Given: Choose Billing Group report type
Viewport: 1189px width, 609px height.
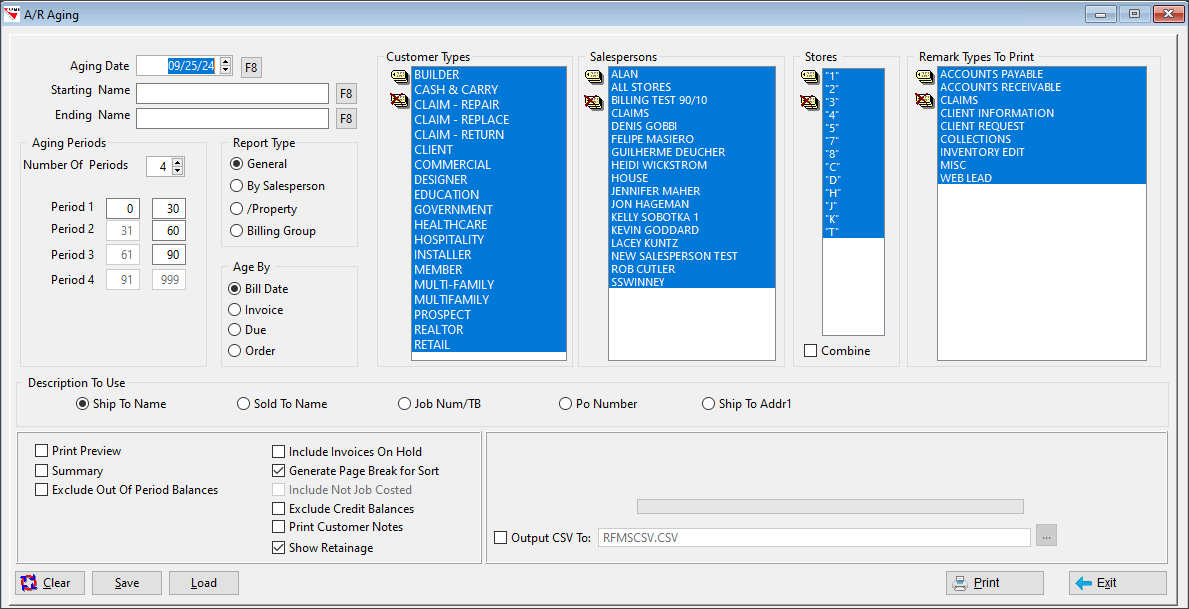Looking at the screenshot, I should 236,231.
